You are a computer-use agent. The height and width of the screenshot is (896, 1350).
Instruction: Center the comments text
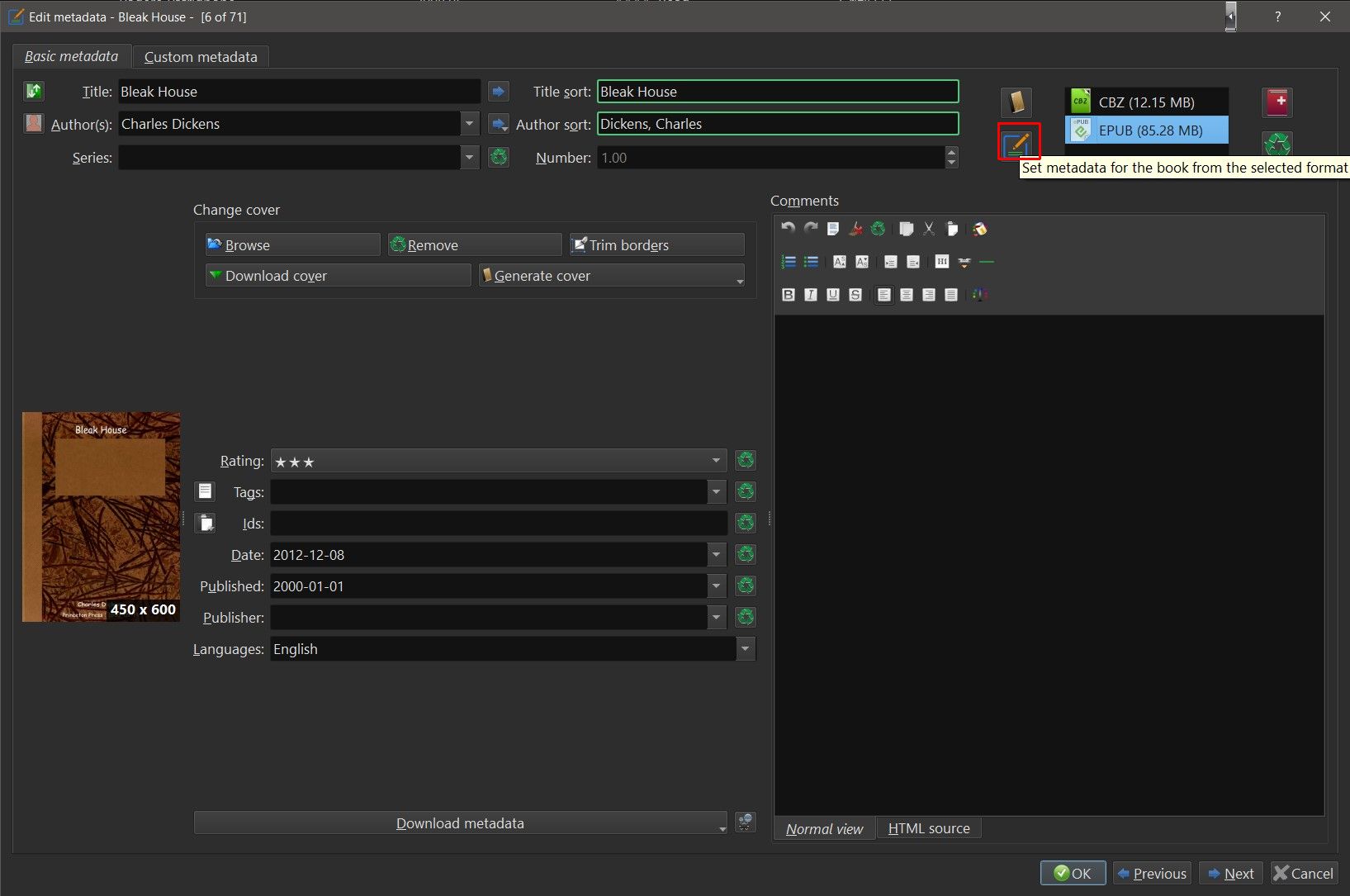907,295
